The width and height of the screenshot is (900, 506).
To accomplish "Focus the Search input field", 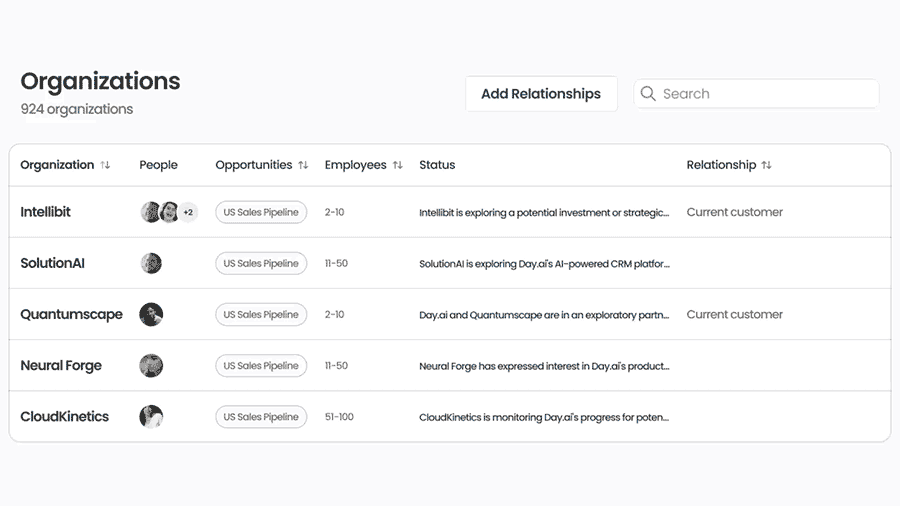I will point(756,94).
